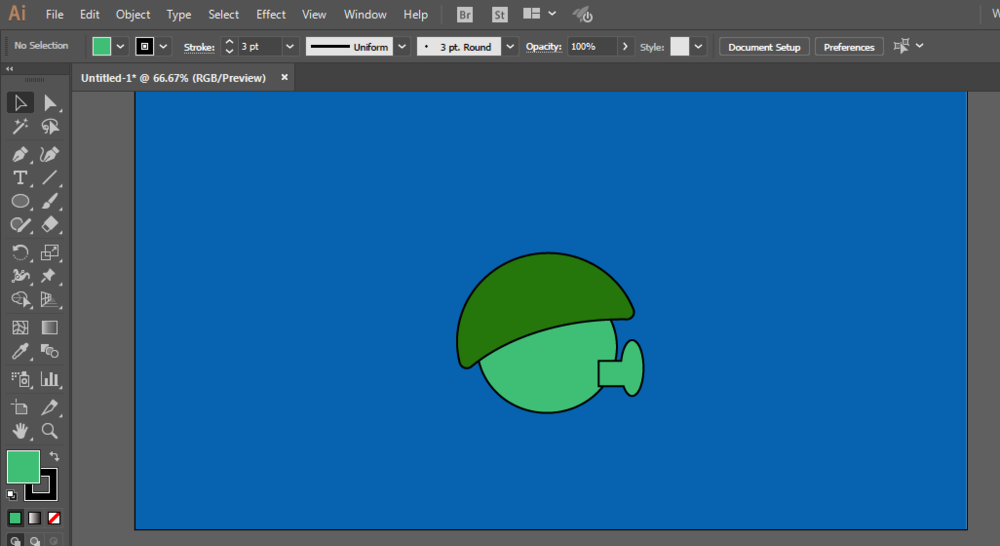Select the Magic Wand tool
This screenshot has height=546, width=1000.
click(20, 127)
